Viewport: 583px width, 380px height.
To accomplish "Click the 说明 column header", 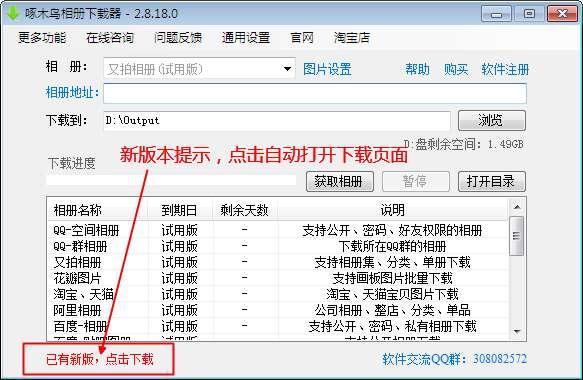I will pos(392,210).
